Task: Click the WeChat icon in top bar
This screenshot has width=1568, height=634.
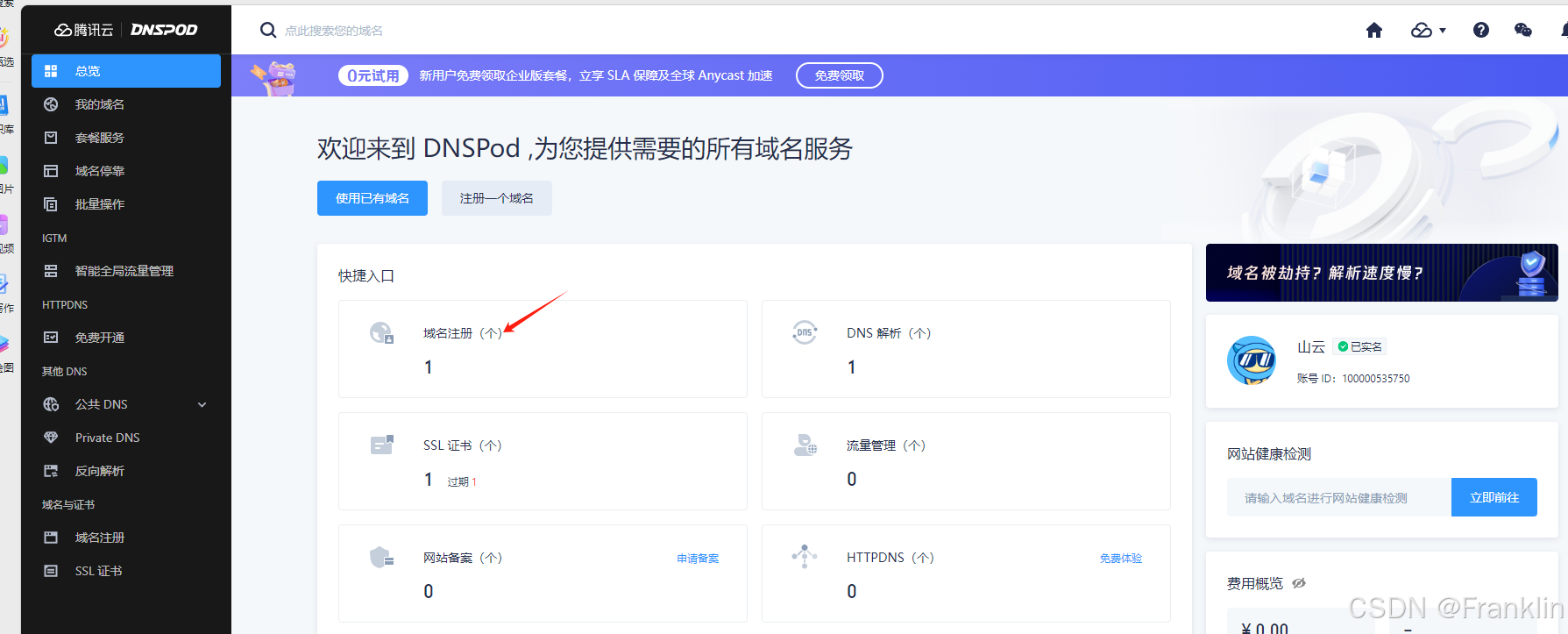Action: [1523, 31]
